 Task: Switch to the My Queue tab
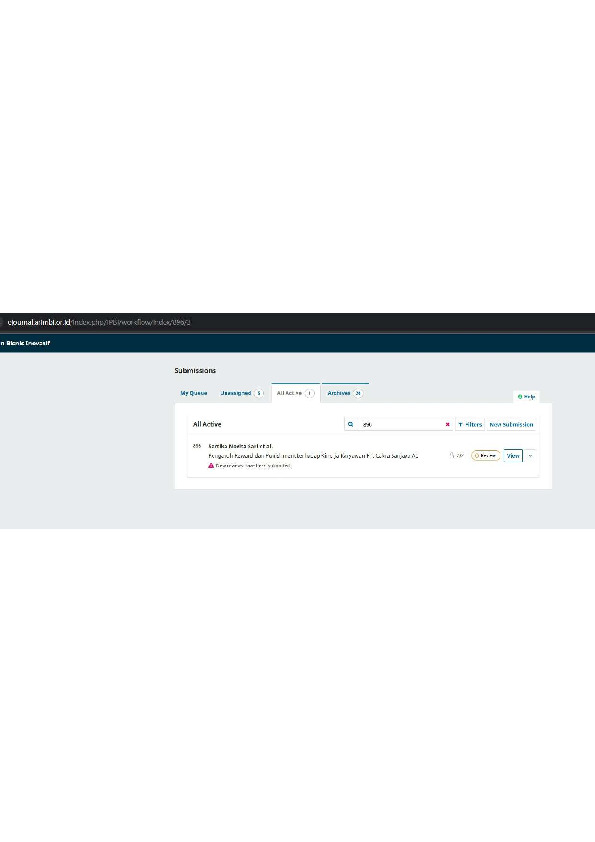[194, 393]
